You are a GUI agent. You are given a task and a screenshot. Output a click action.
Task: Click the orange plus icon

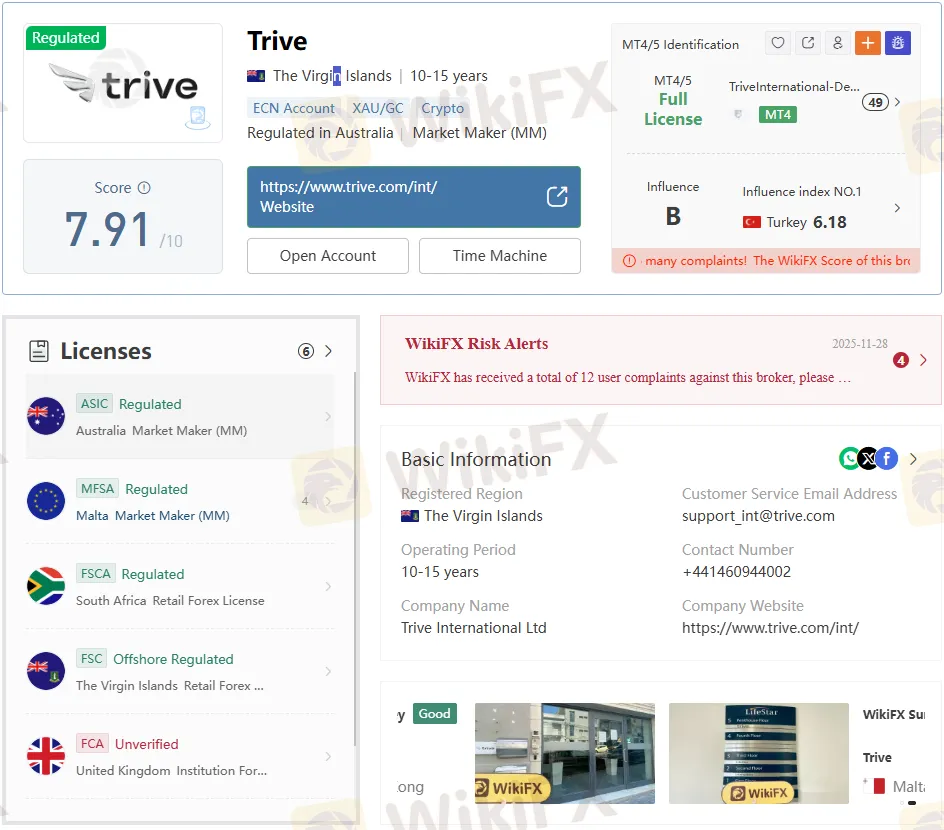tap(867, 43)
